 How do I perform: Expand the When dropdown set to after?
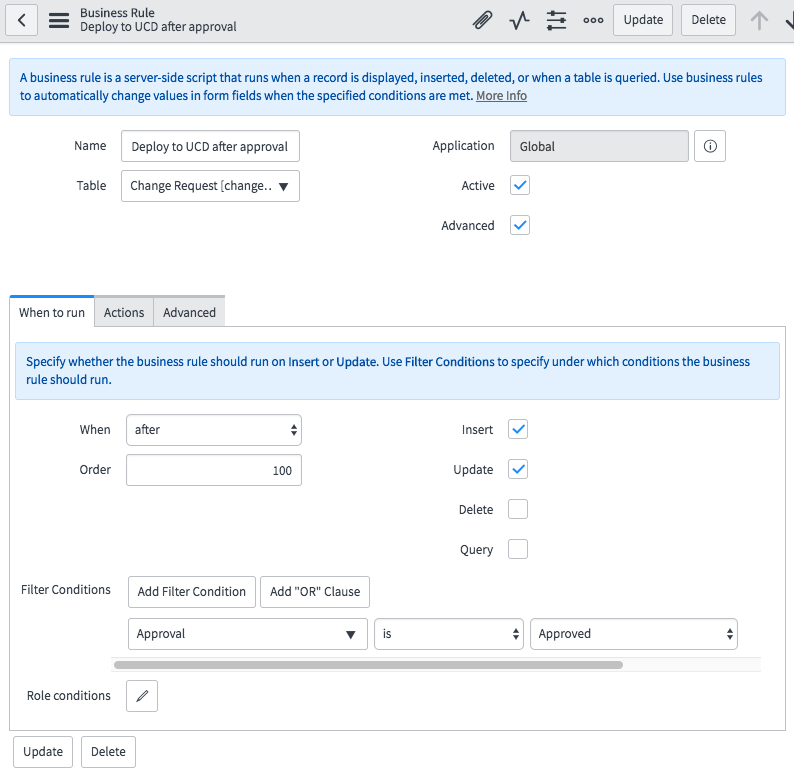tap(213, 430)
